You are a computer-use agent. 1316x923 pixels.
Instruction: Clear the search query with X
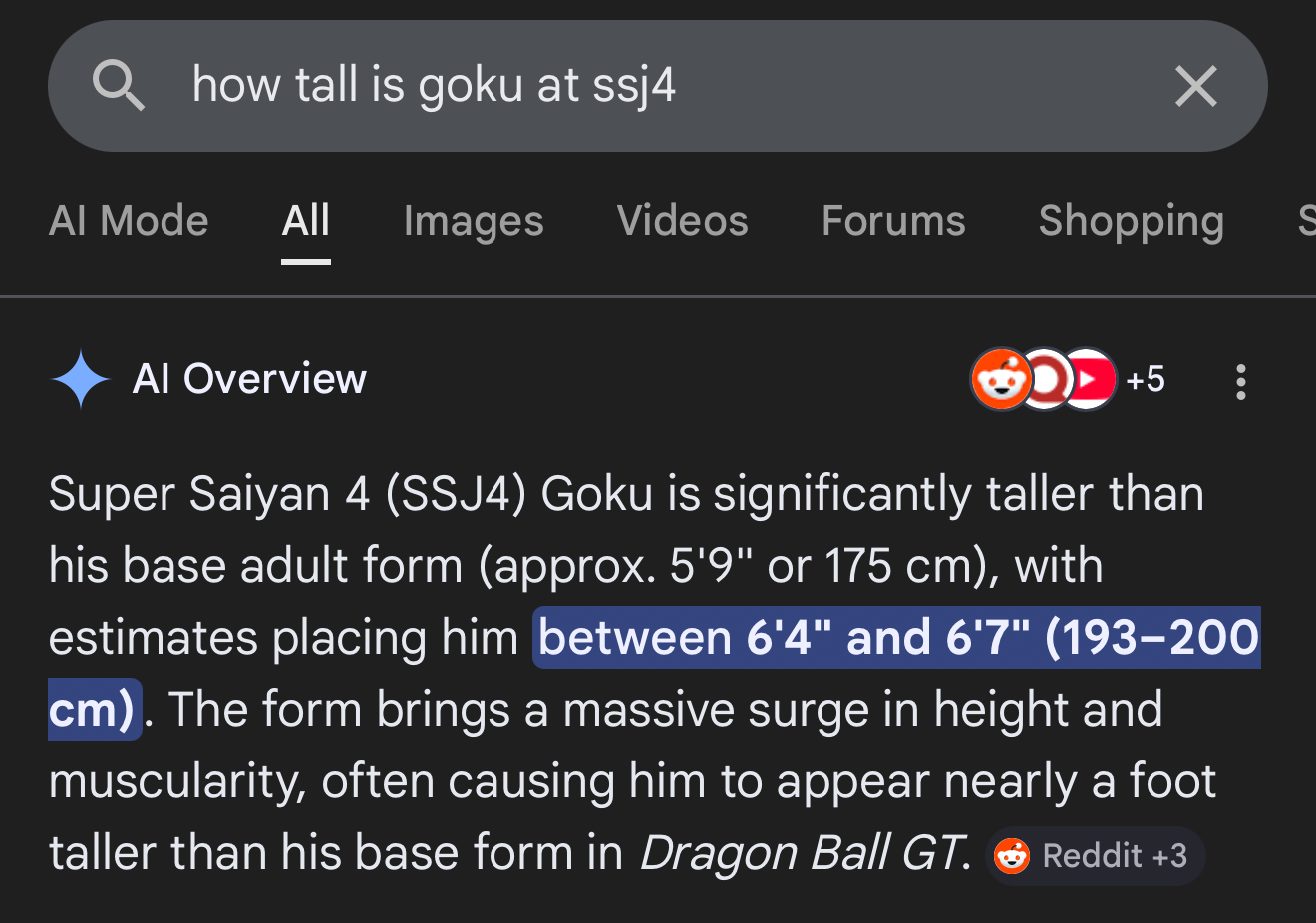1195,86
